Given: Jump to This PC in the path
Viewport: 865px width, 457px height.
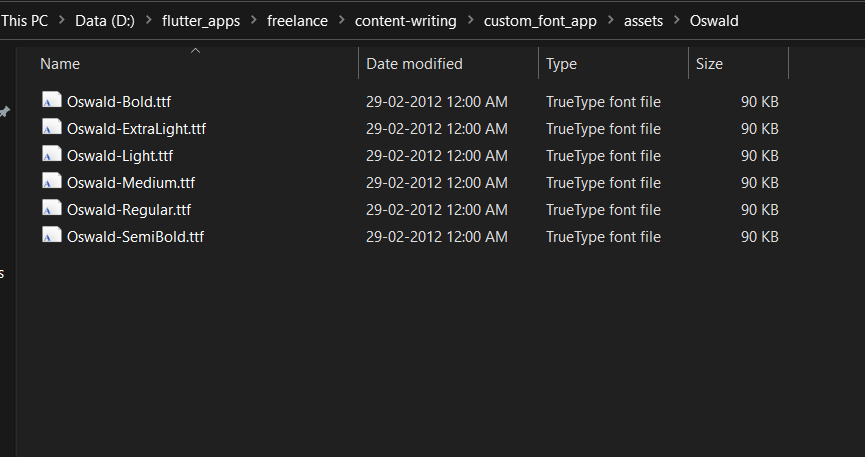Looking at the screenshot, I should [x=24, y=21].
